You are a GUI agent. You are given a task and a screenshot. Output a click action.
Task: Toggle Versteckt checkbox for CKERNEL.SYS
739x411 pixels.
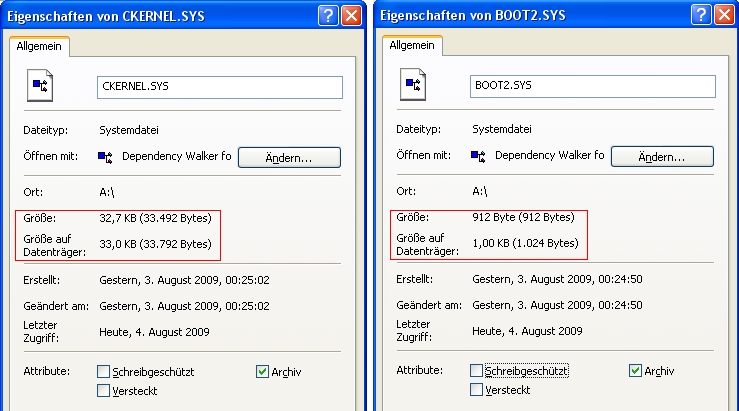point(103,390)
